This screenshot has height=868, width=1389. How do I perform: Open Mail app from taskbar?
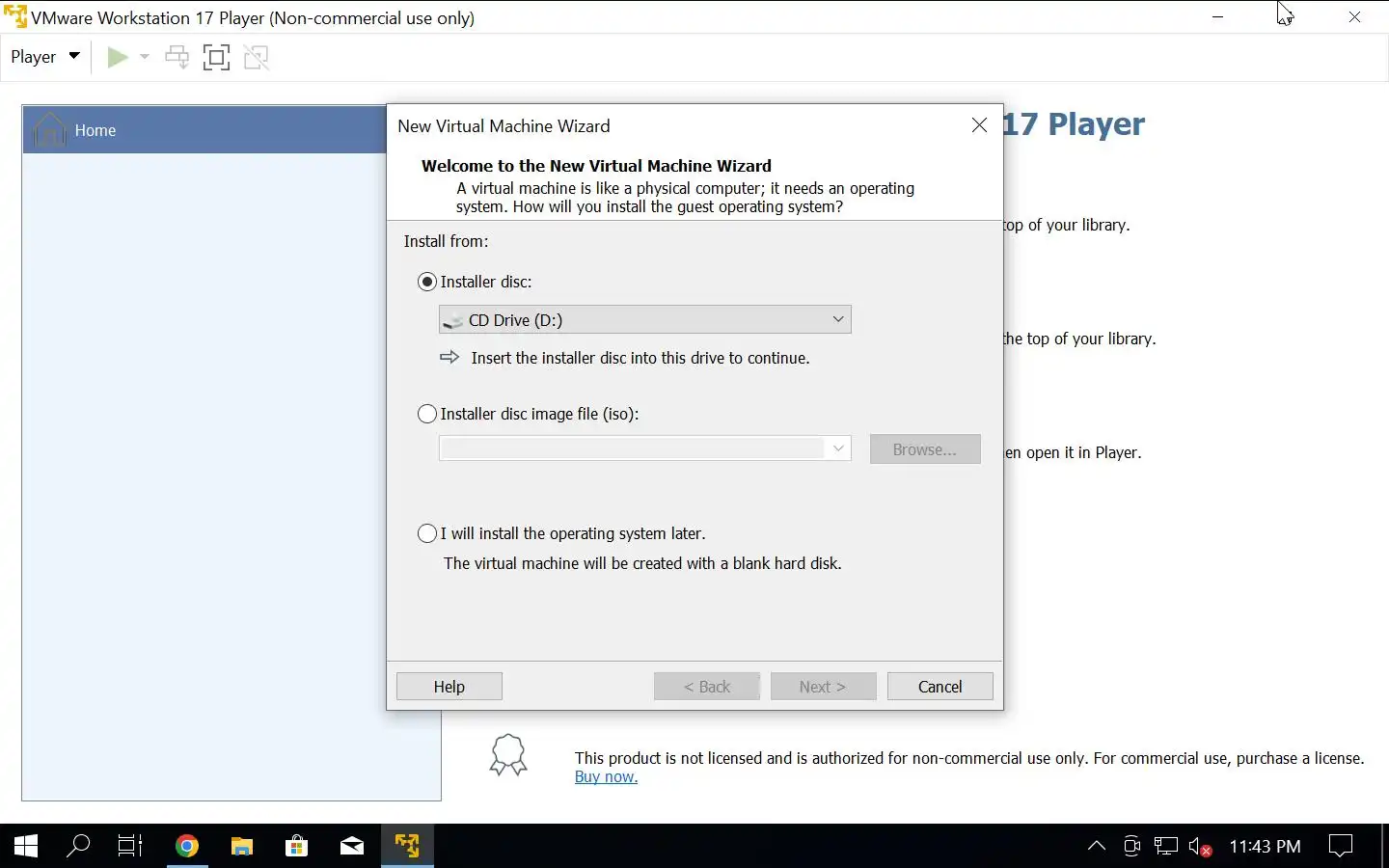(x=352, y=846)
